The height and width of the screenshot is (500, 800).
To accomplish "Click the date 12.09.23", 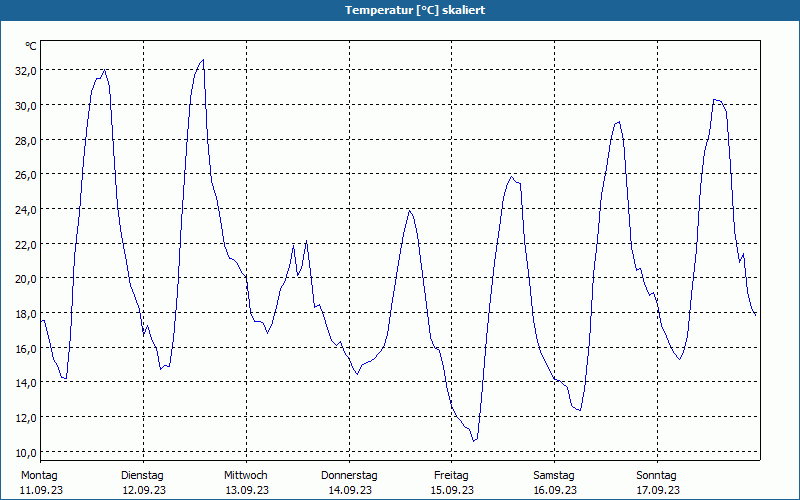I will [x=144, y=490].
